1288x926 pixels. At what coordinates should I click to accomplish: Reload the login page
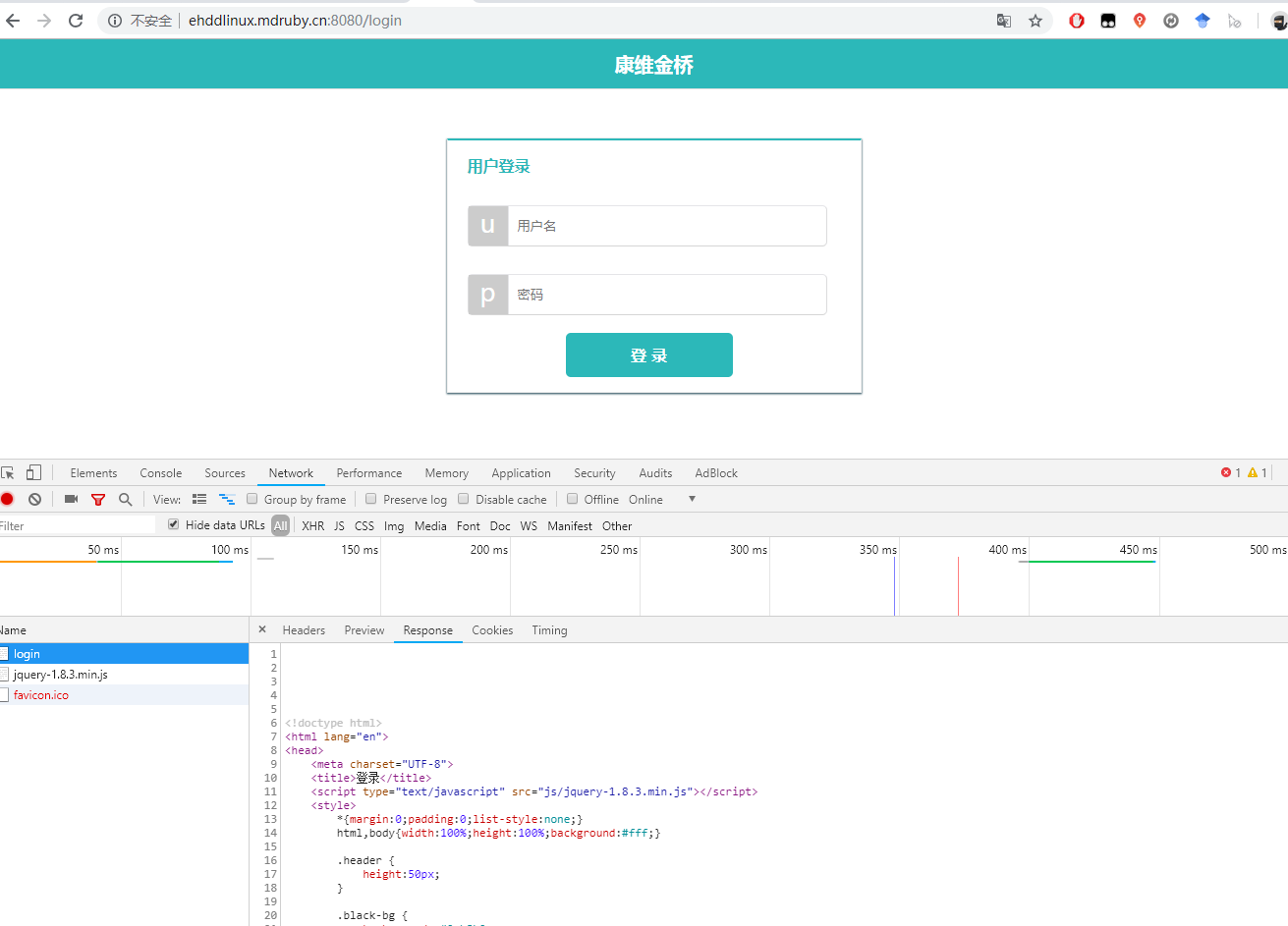click(x=76, y=21)
